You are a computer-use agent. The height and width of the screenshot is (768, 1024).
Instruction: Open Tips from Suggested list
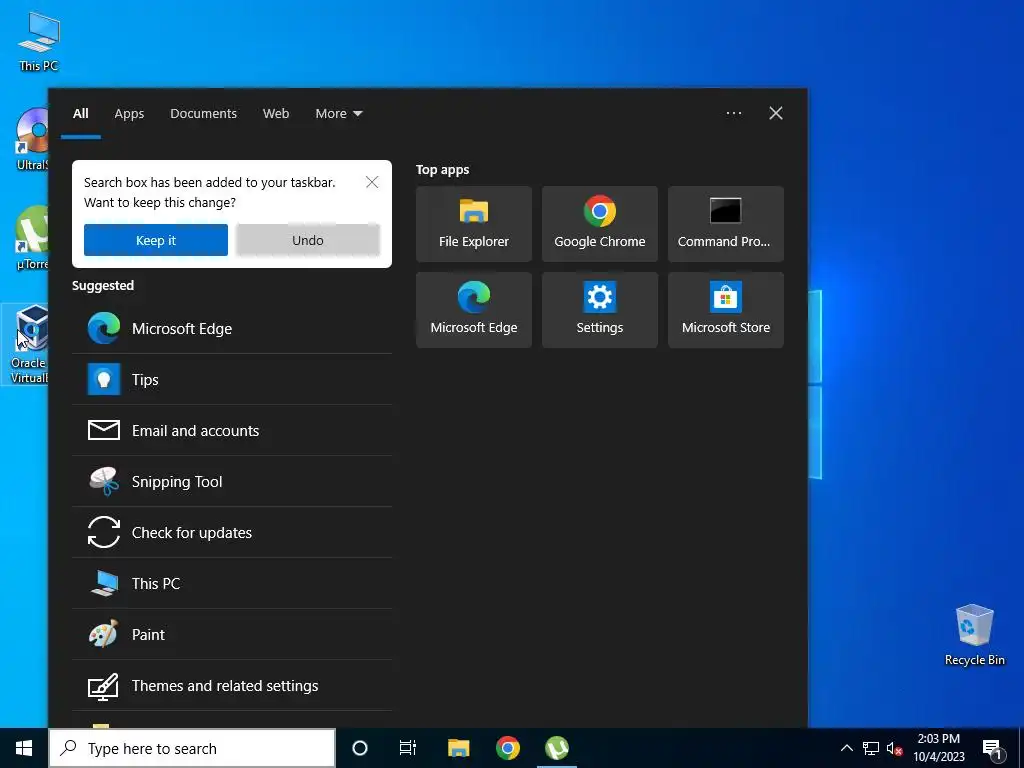click(x=232, y=379)
